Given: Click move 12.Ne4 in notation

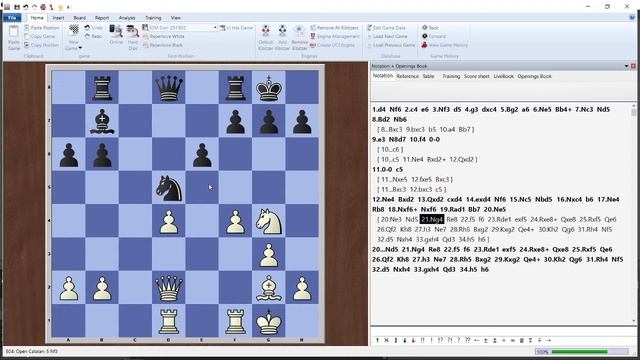Looking at the screenshot, I should tap(383, 200).
